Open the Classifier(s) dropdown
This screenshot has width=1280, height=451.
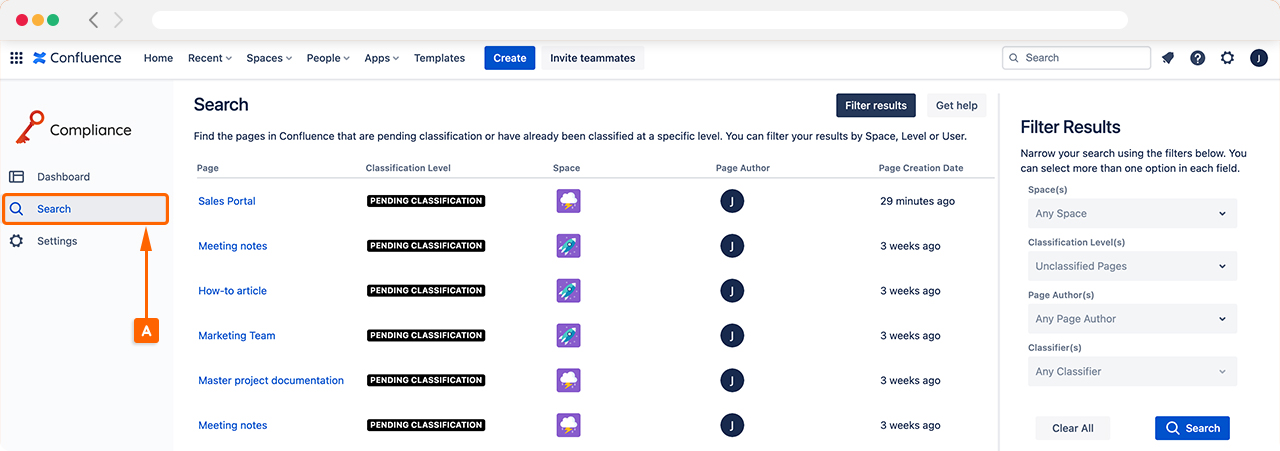[1131, 372]
